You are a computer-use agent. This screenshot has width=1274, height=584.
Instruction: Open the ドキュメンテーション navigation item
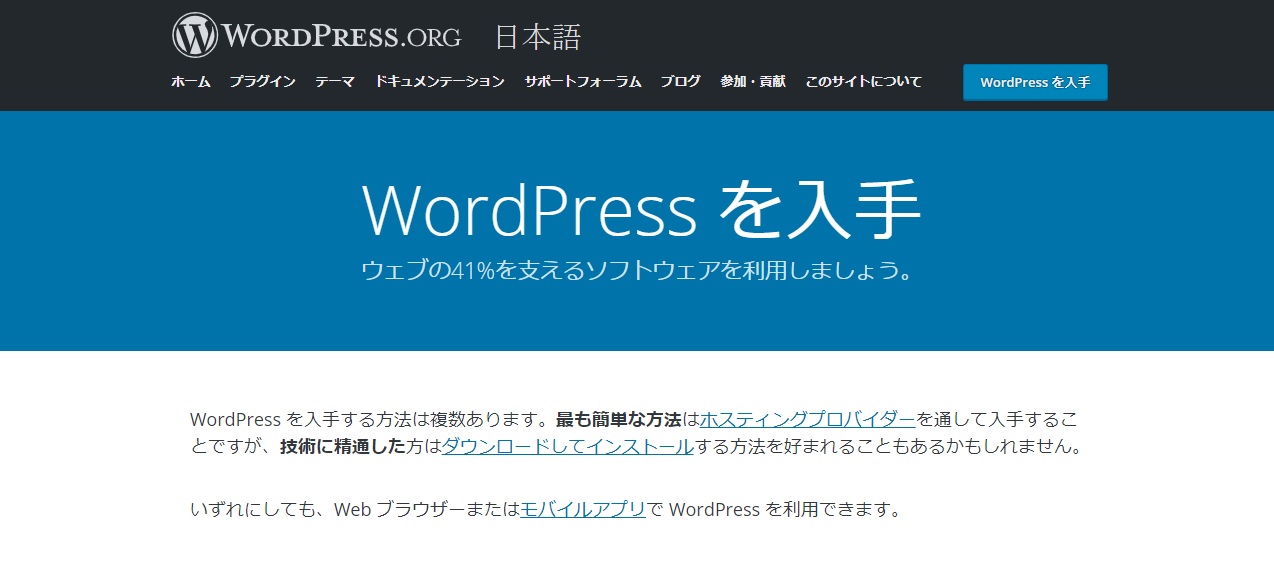tap(441, 82)
